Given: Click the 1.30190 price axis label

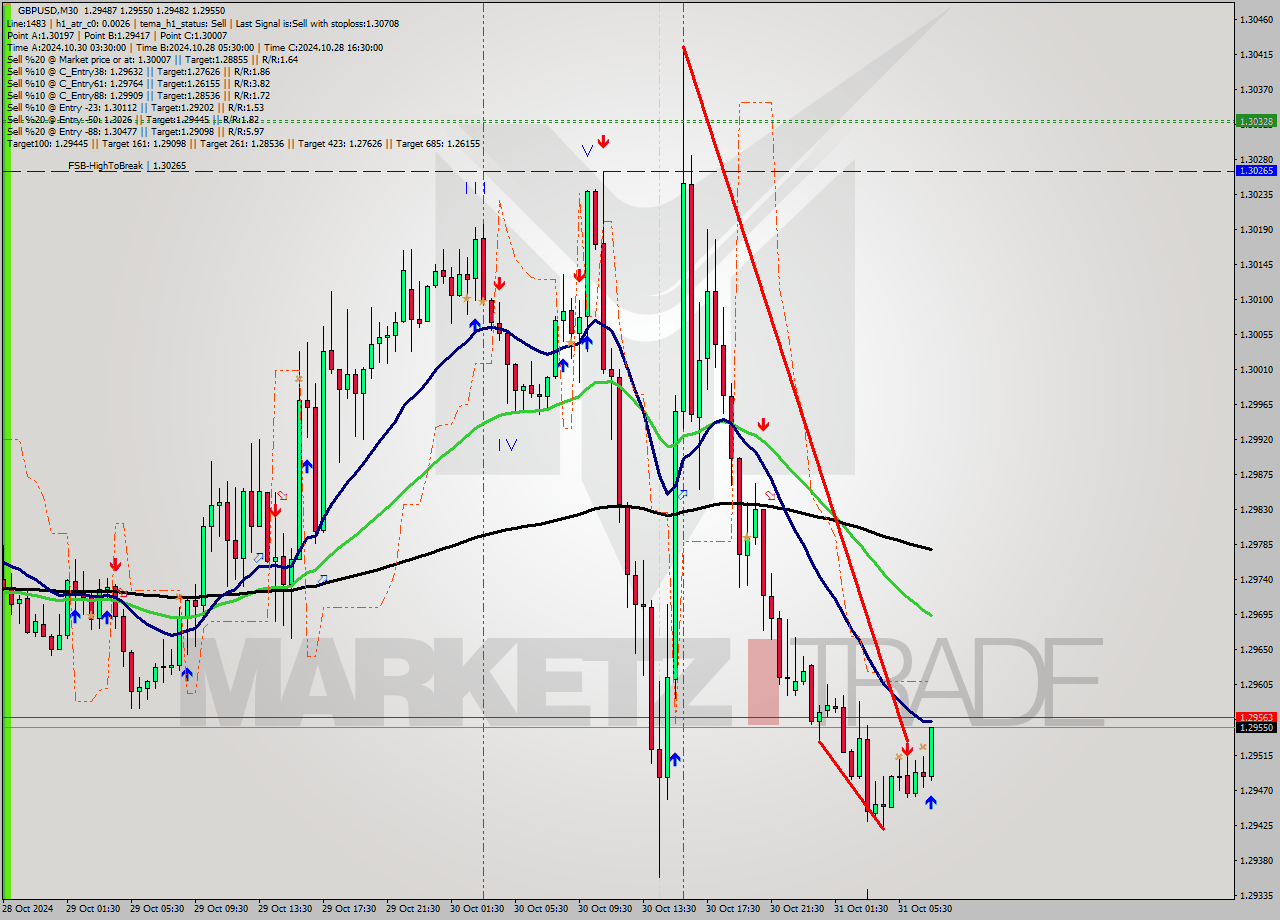Looking at the screenshot, I should (1256, 229).
